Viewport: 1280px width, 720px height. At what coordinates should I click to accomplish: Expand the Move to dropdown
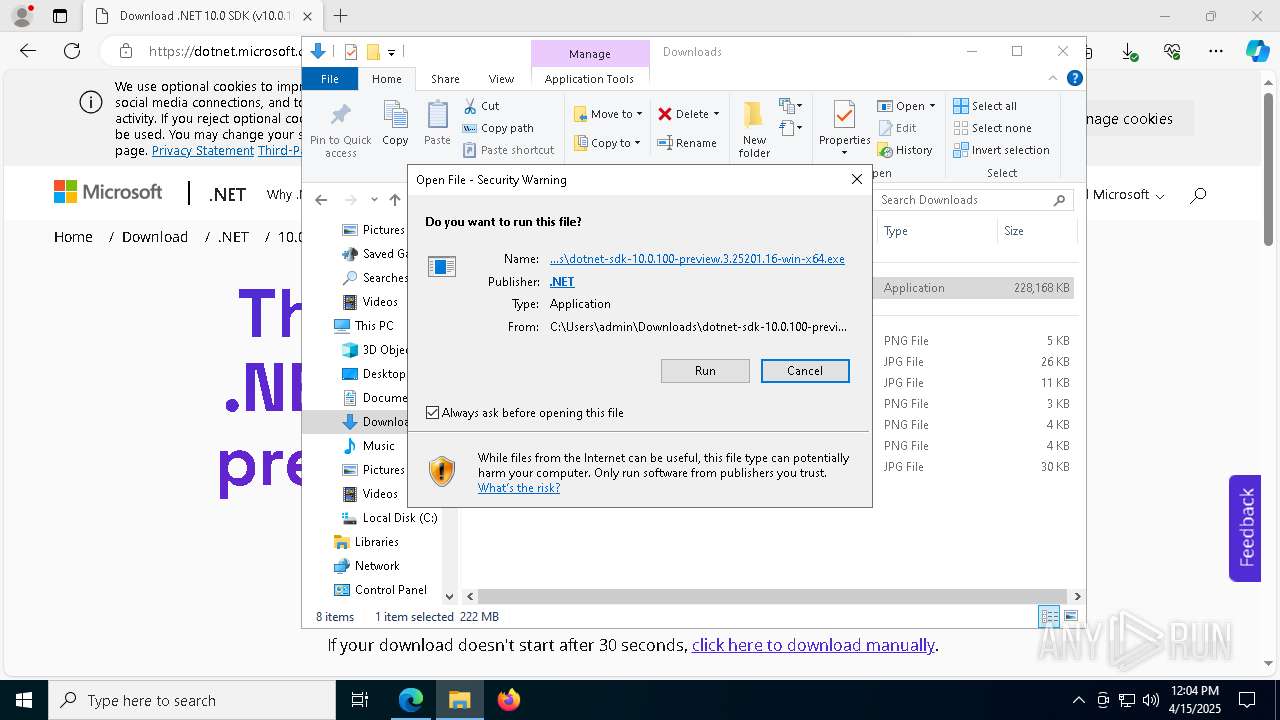click(639, 114)
